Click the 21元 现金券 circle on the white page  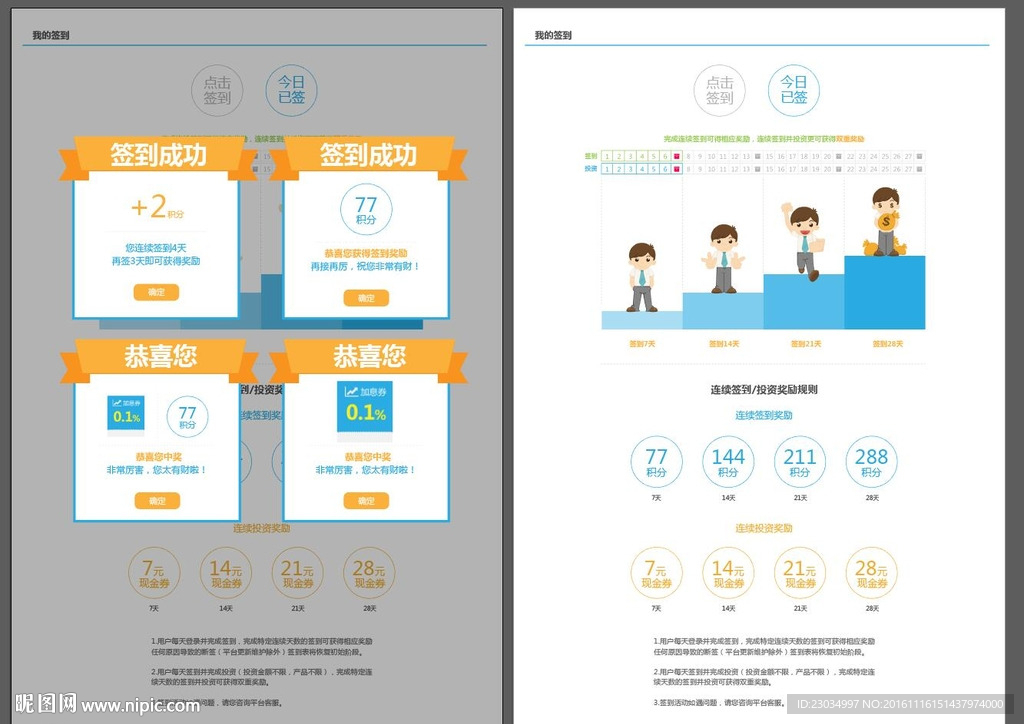(x=799, y=573)
